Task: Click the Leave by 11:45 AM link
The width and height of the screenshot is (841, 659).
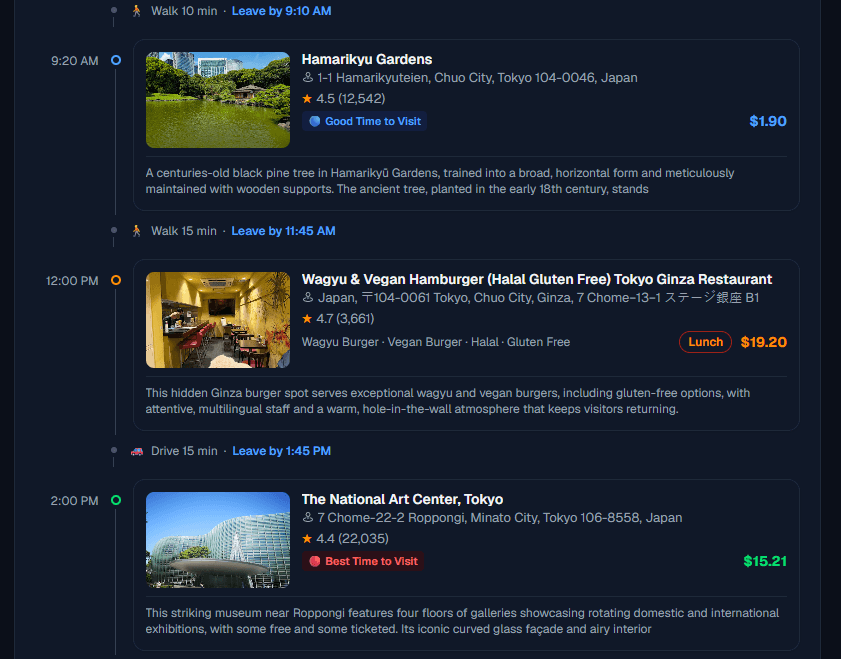Action: coord(283,231)
